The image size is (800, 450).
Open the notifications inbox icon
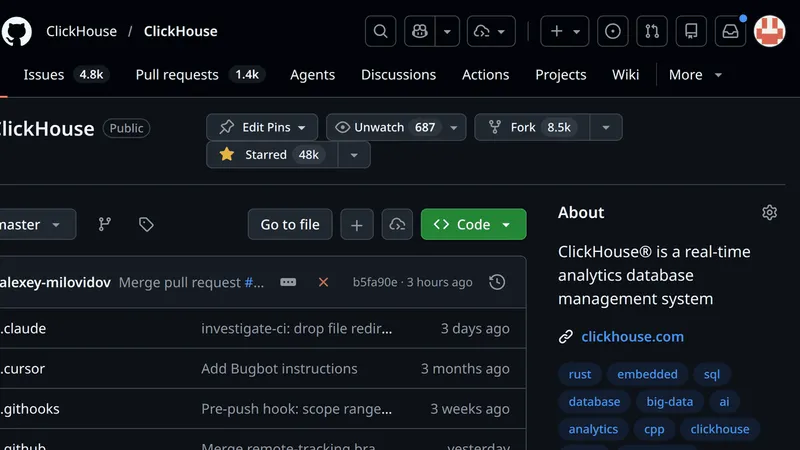(x=730, y=31)
